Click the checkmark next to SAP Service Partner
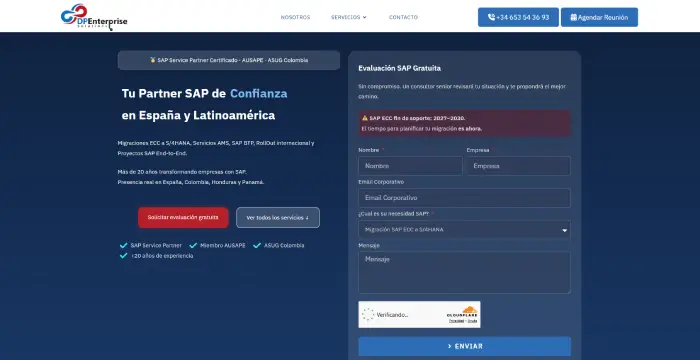 [x=124, y=245]
